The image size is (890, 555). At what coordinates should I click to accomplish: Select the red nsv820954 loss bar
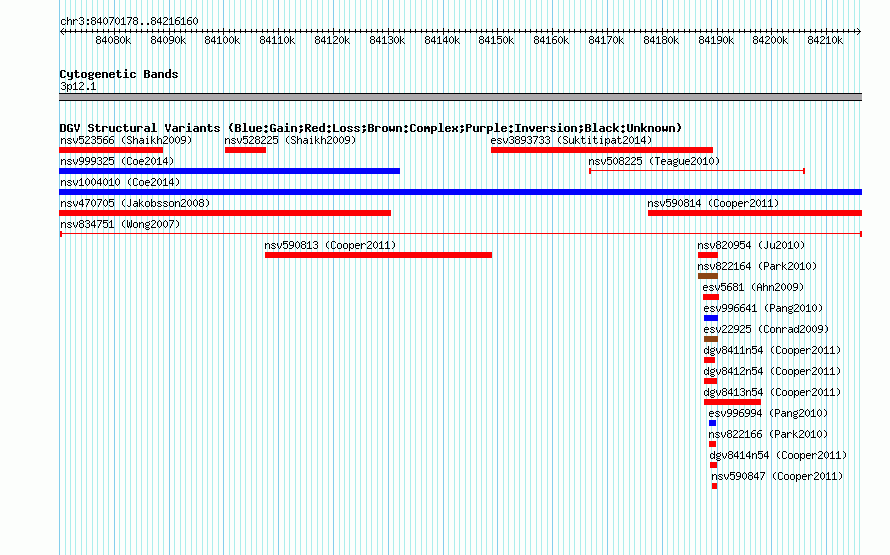click(x=708, y=255)
